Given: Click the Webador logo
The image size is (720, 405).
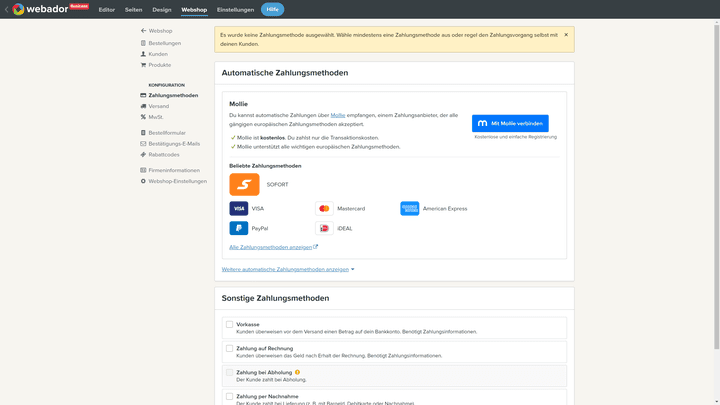Looking at the screenshot, I should click(40, 9).
